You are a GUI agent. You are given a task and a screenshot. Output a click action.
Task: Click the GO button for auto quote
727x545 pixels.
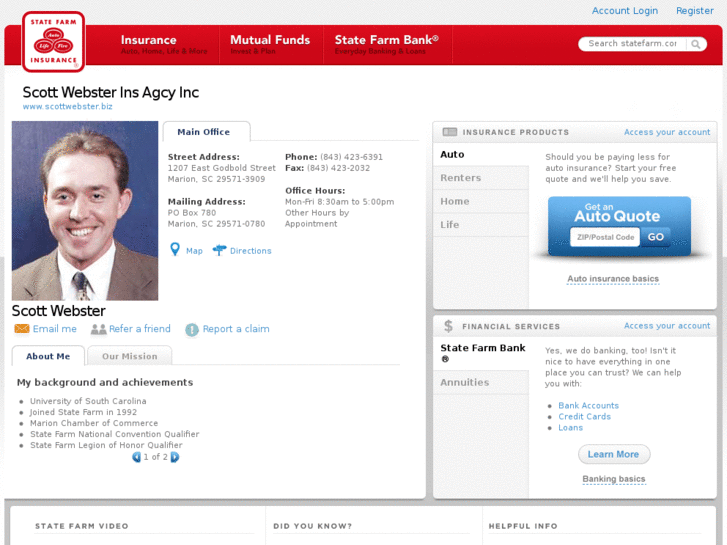coord(656,237)
